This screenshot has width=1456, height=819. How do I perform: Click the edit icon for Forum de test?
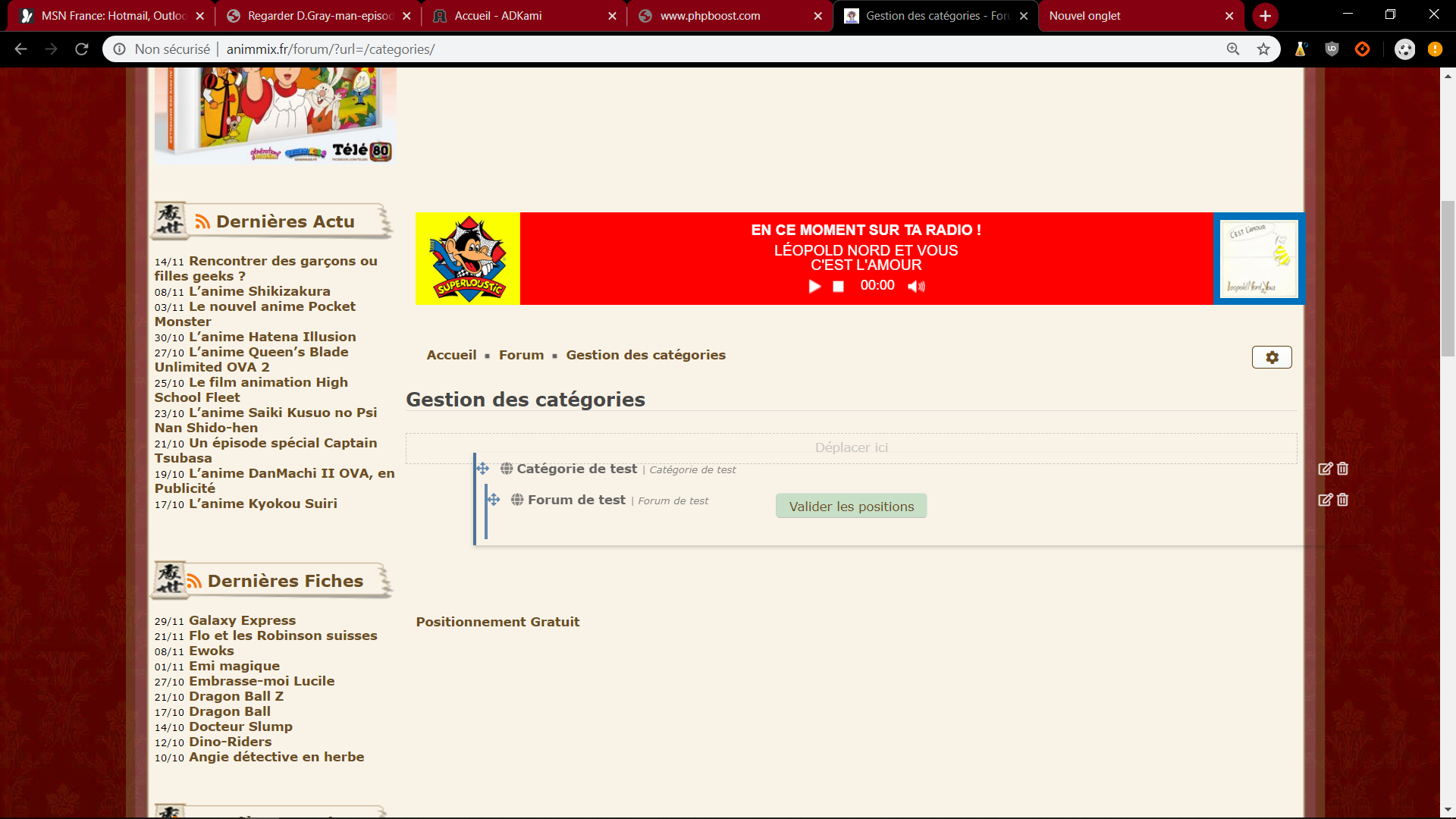click(x=1324, y=500)
